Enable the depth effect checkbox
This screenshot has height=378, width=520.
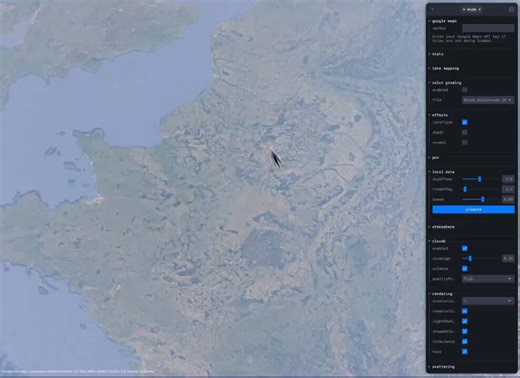pyautogui.click(x=465, y=133)
